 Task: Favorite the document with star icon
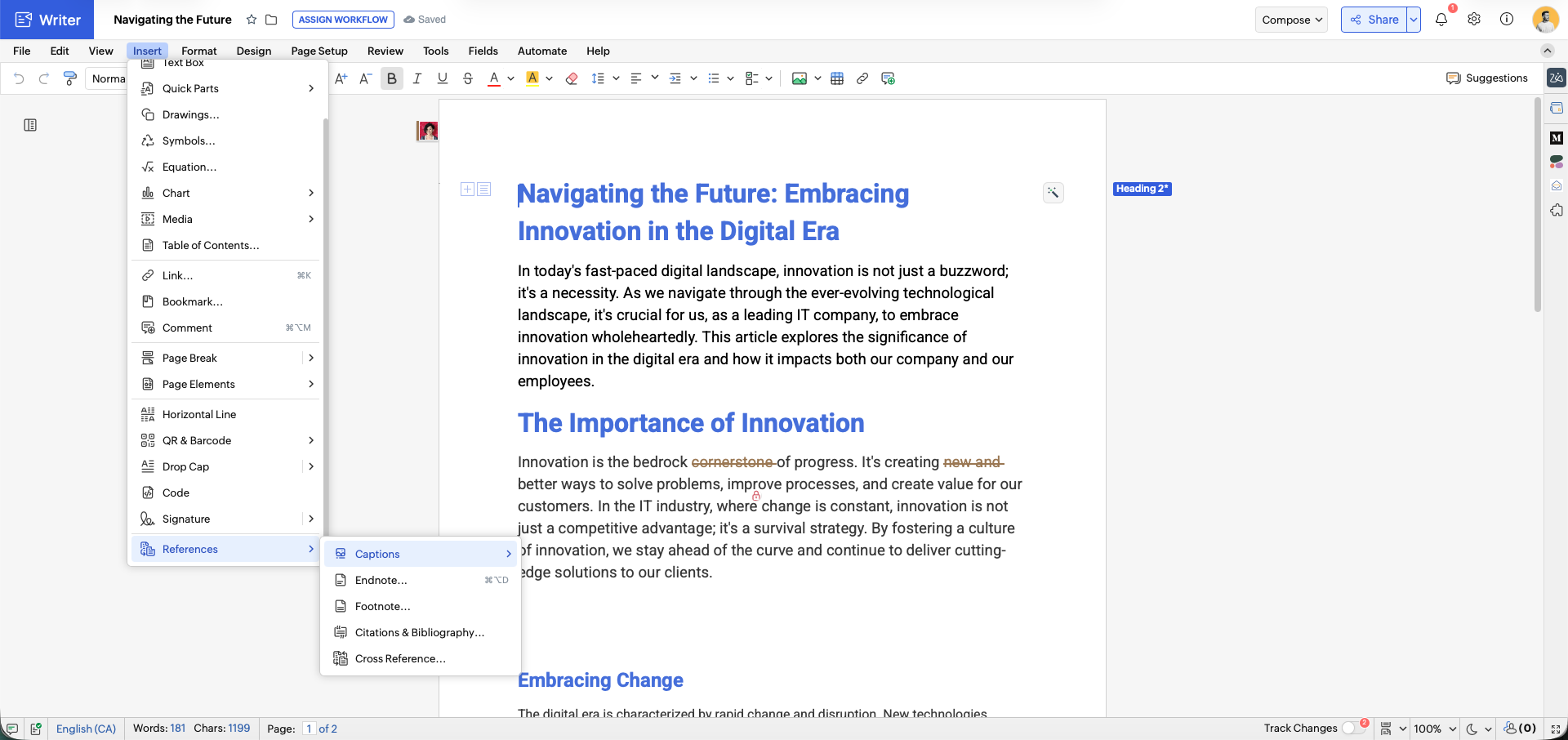[x=252, y=20]
